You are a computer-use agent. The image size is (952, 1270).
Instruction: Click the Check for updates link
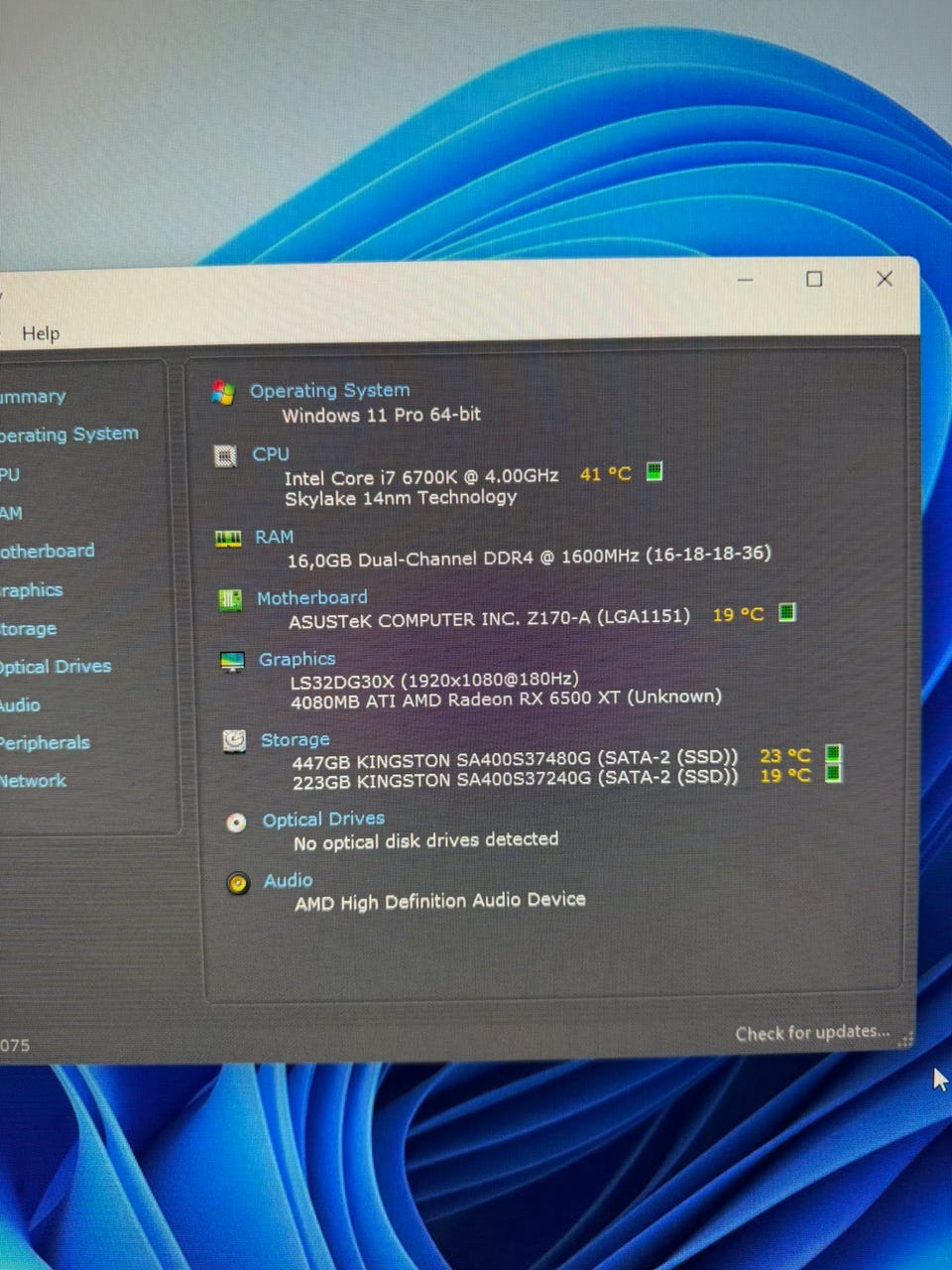tap(812, 1033)
